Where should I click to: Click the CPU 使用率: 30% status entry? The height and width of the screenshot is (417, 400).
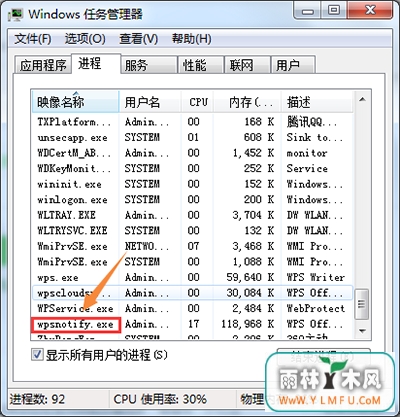pos(160,399)
